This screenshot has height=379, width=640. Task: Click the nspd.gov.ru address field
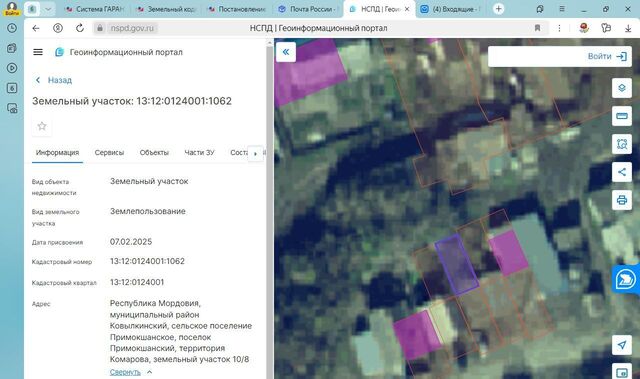coord(132,28)
